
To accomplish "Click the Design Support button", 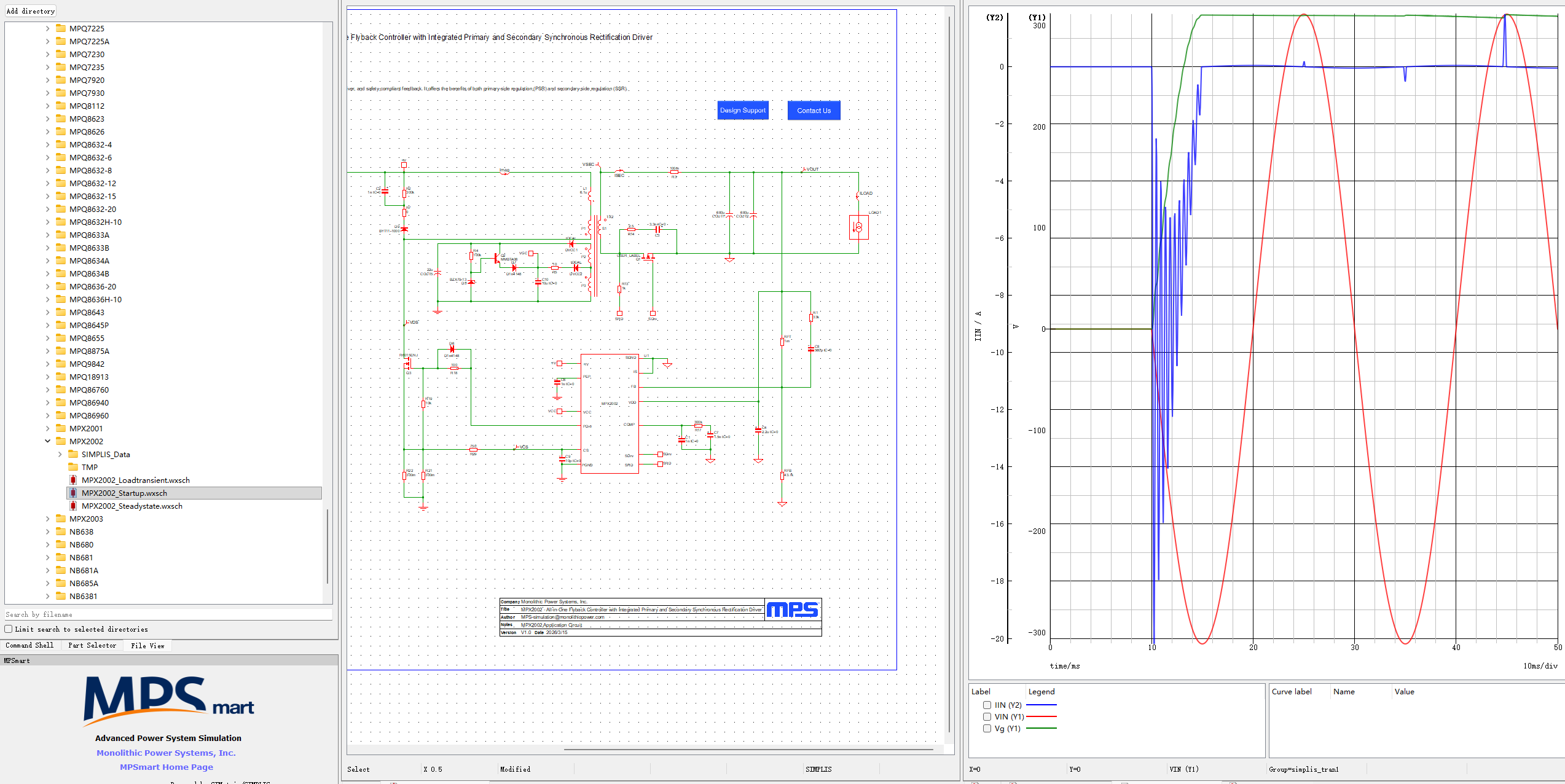I will (x=743, y=111).
